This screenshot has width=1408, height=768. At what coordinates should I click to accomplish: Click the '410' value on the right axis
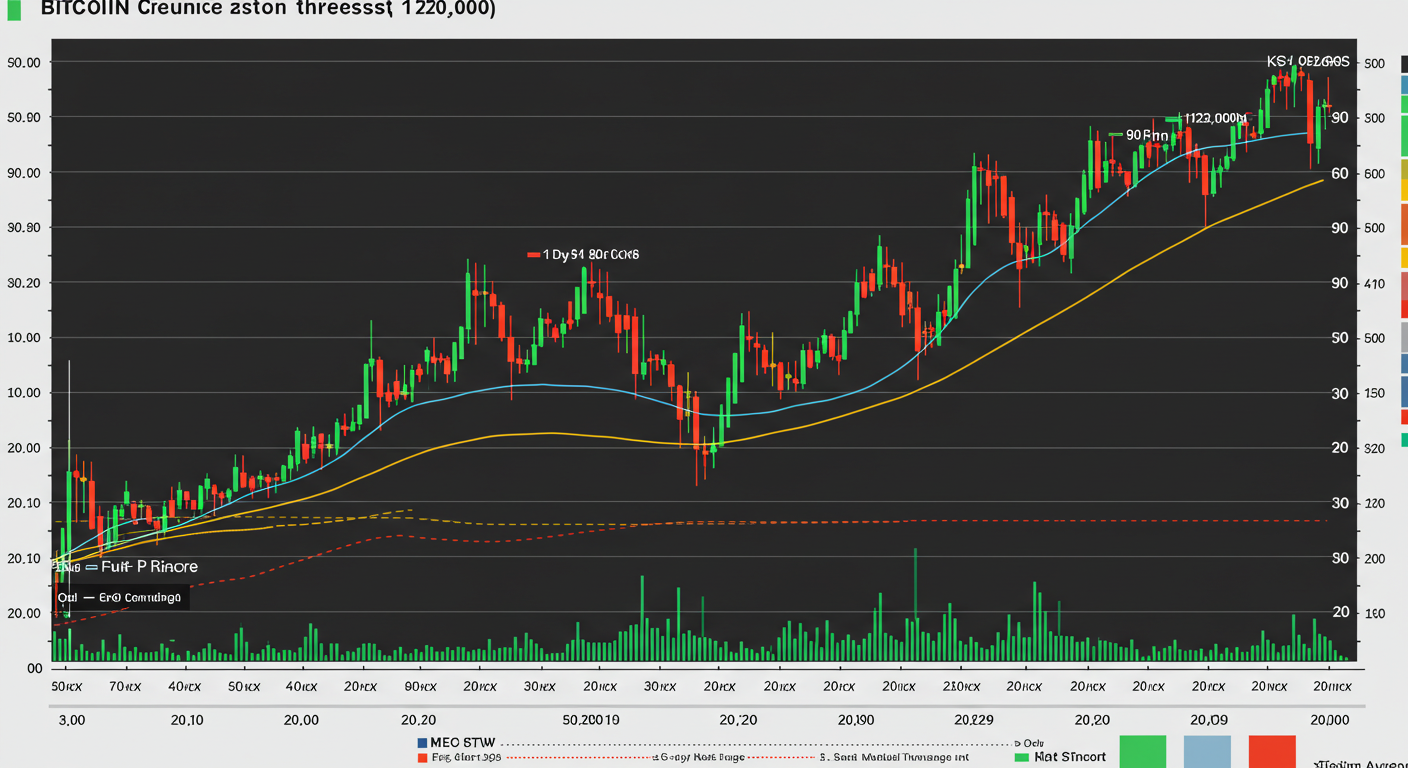(x=1374, y=284)
